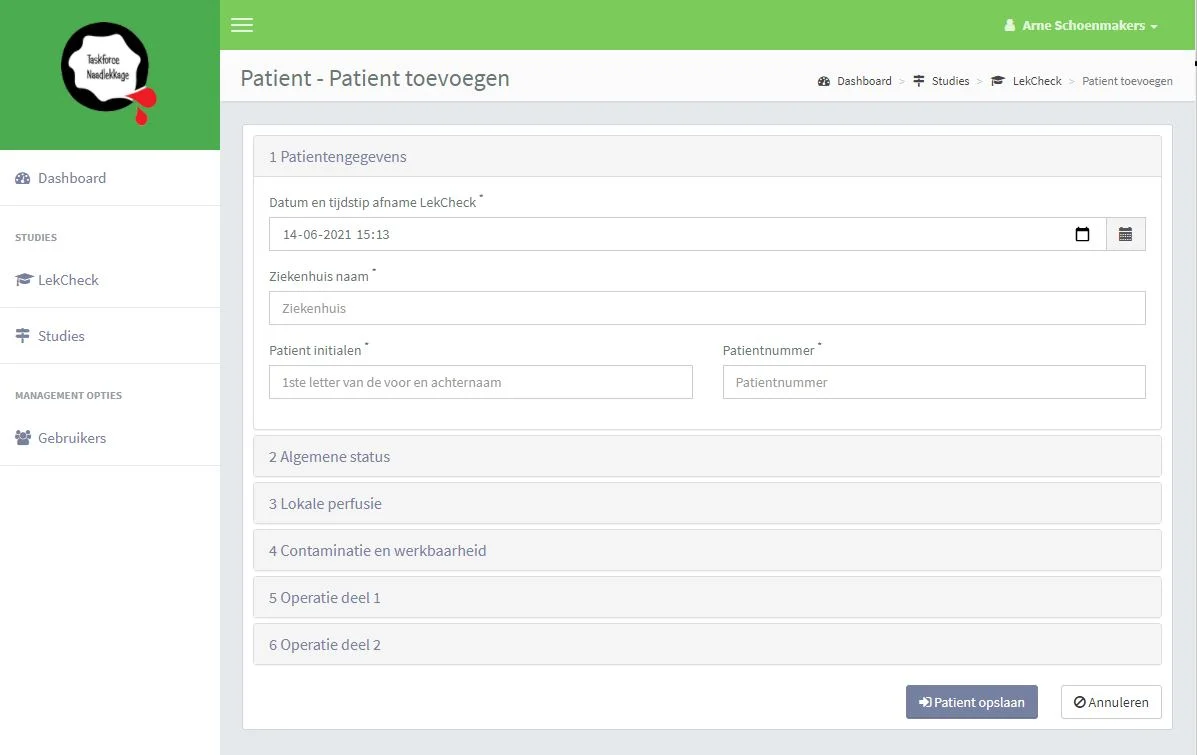1197x755 pixels.
Task: Click the hamburger menu icon in header
Action: click(x=242, y=25)
